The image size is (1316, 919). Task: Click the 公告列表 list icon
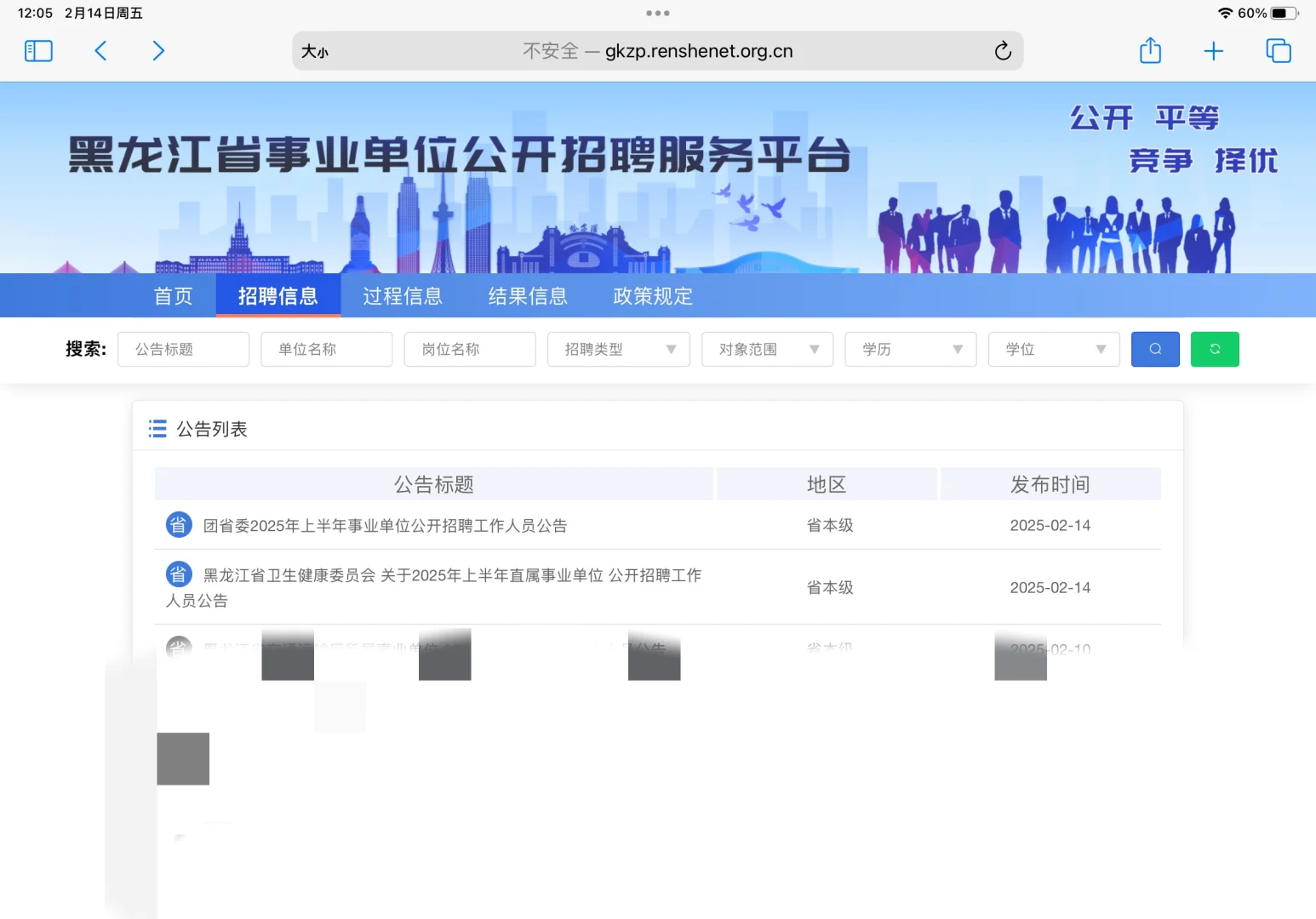coord(157,429)
